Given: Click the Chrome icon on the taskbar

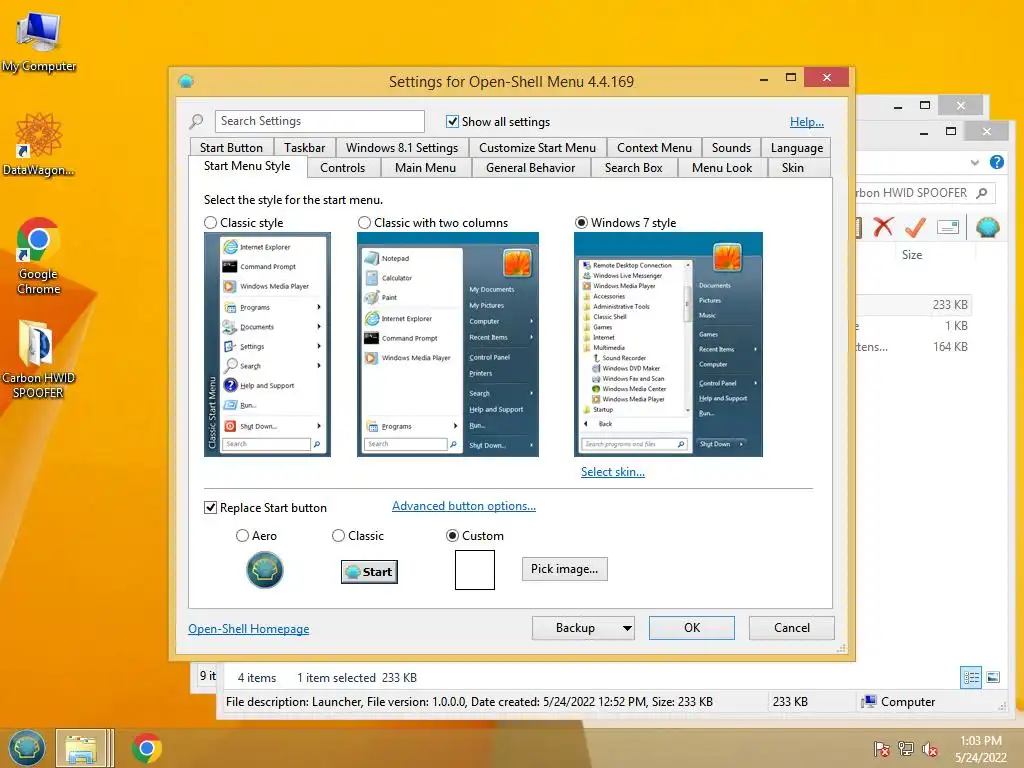Looking at the screenshot, I should tap(146, 748).
